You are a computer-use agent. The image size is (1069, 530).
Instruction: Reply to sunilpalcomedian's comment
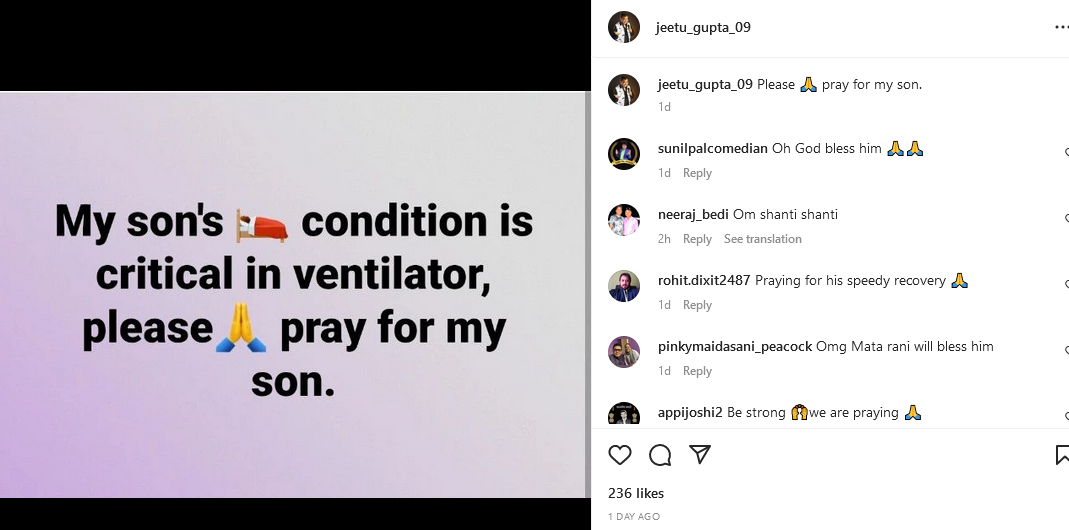pos(697,173)
